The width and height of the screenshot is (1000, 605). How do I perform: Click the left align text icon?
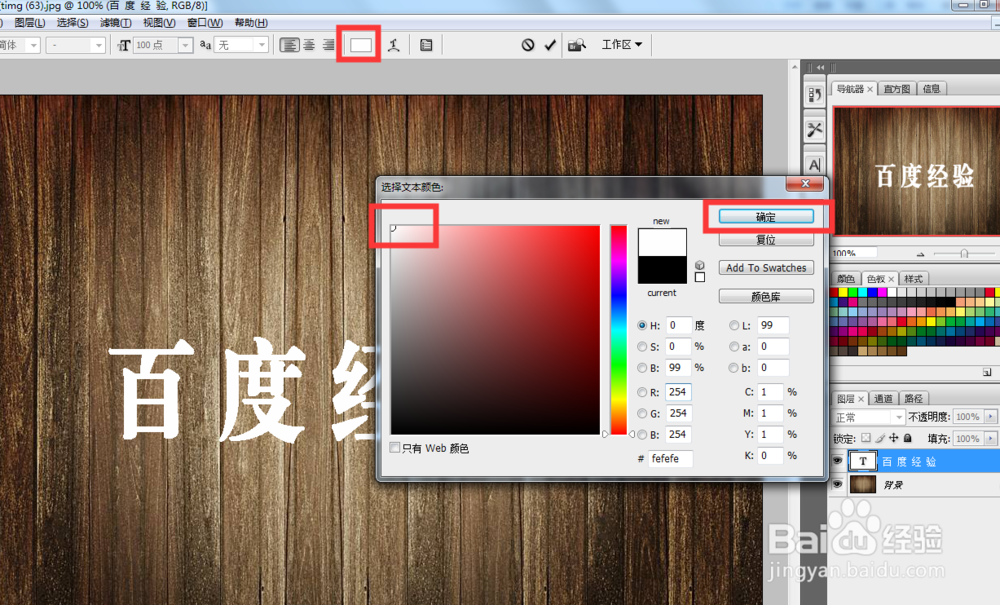point(290,45)
